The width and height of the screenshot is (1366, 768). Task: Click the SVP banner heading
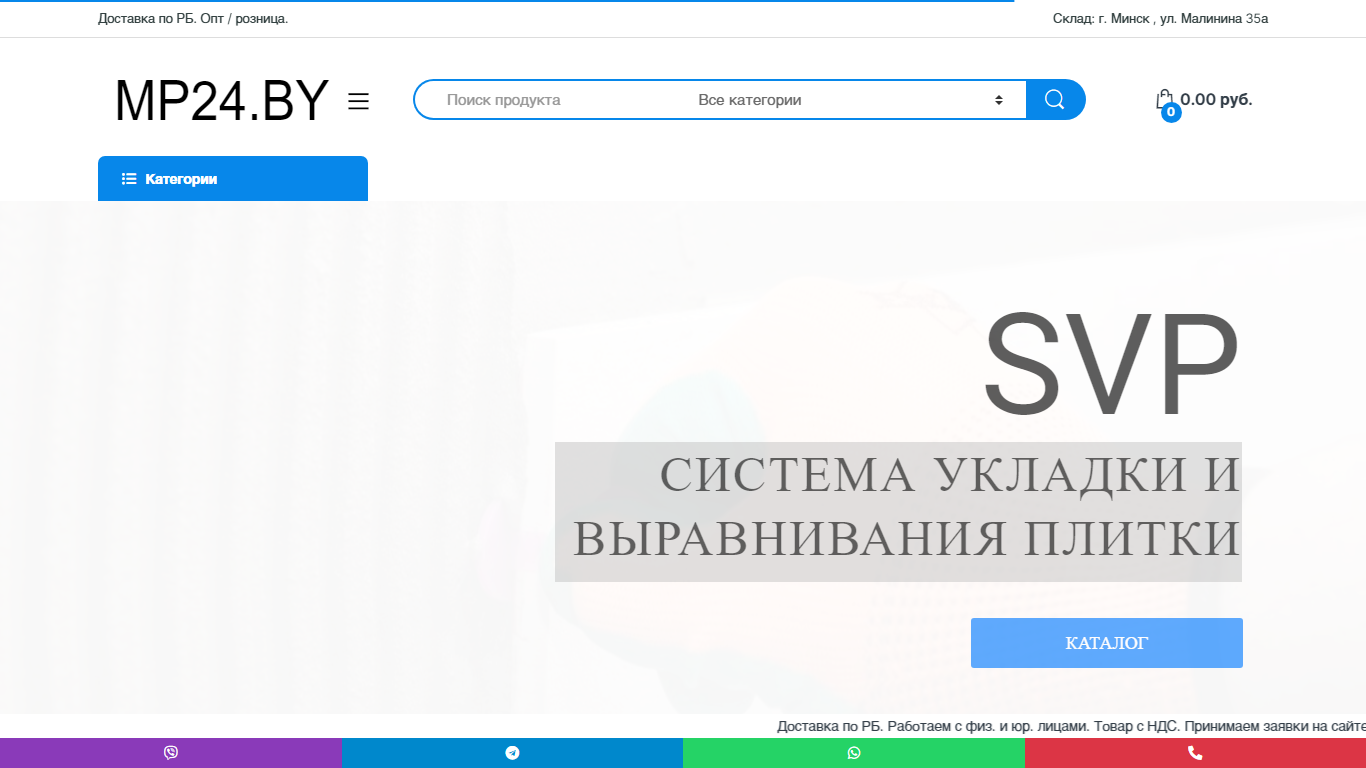[x=1110, y=365]
